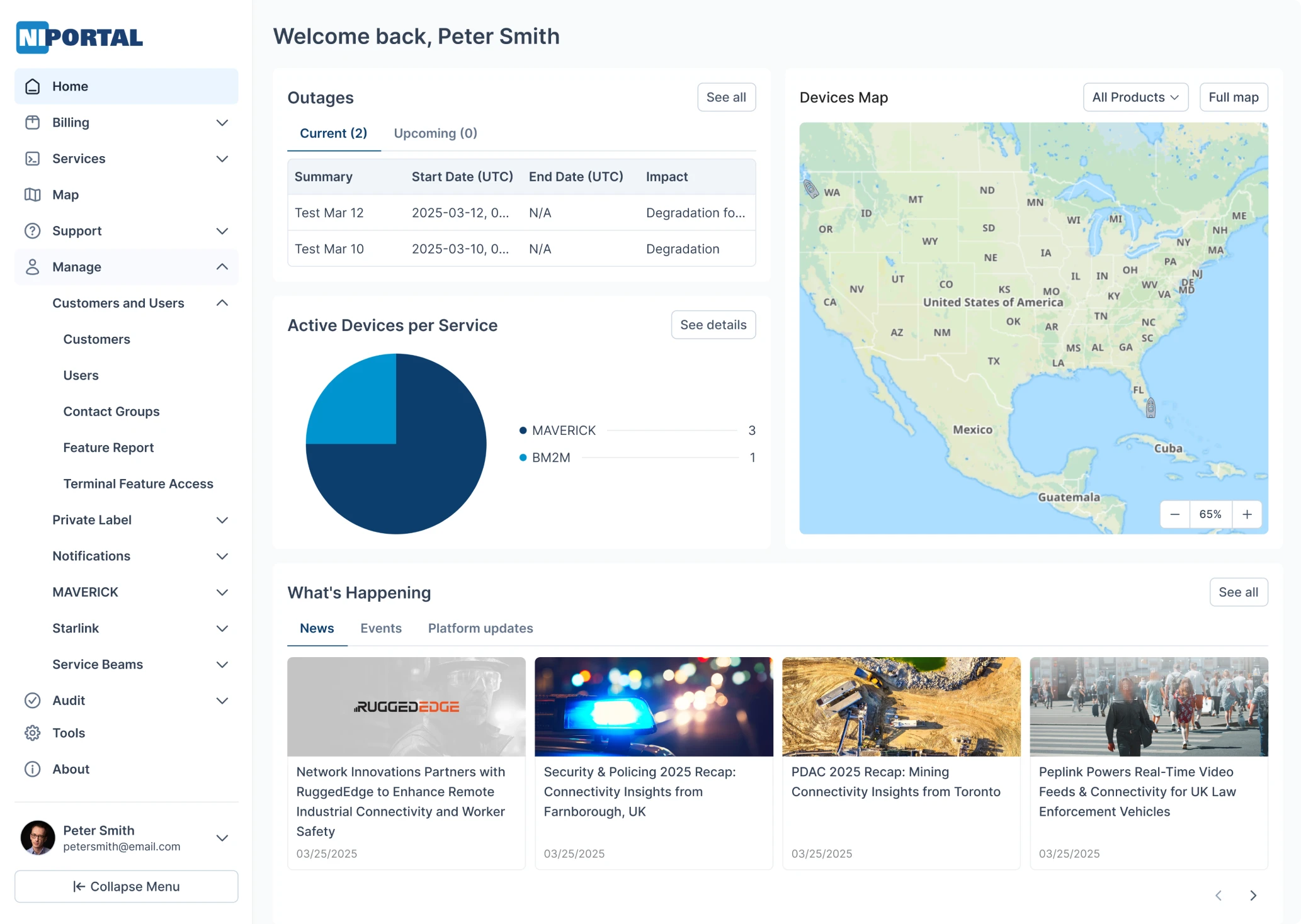
Task: Click the Services terminal icon
Action: click(32, 159)
